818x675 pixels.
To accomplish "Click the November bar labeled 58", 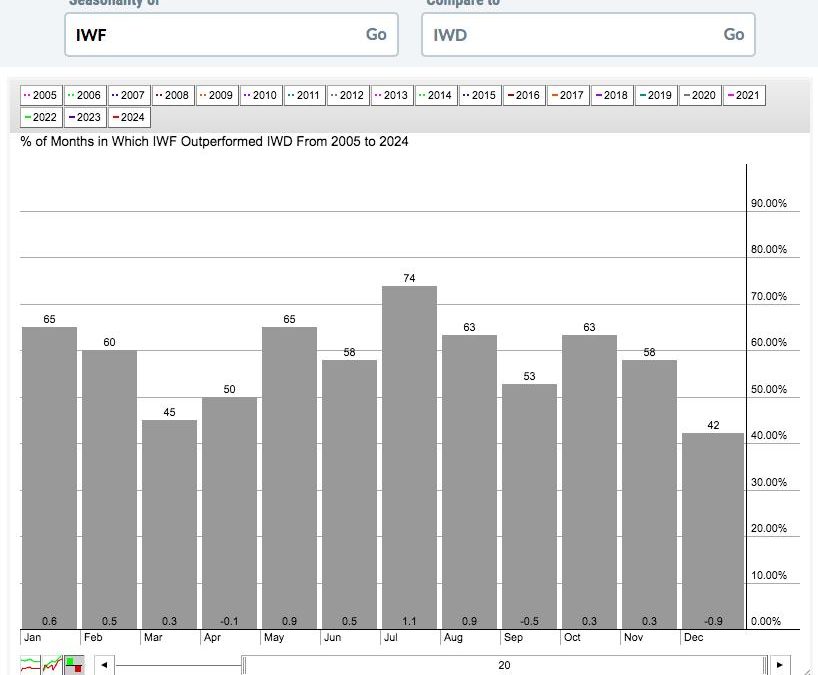I will pos(649,495).
